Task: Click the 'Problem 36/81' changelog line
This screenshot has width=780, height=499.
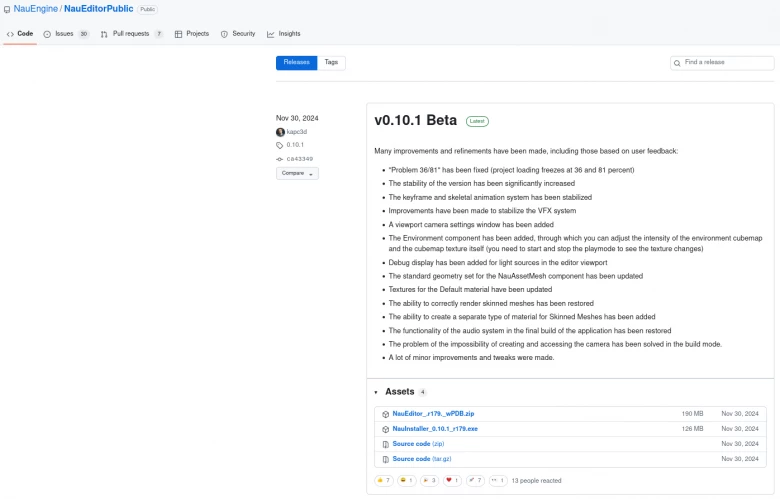Action: 511,170
